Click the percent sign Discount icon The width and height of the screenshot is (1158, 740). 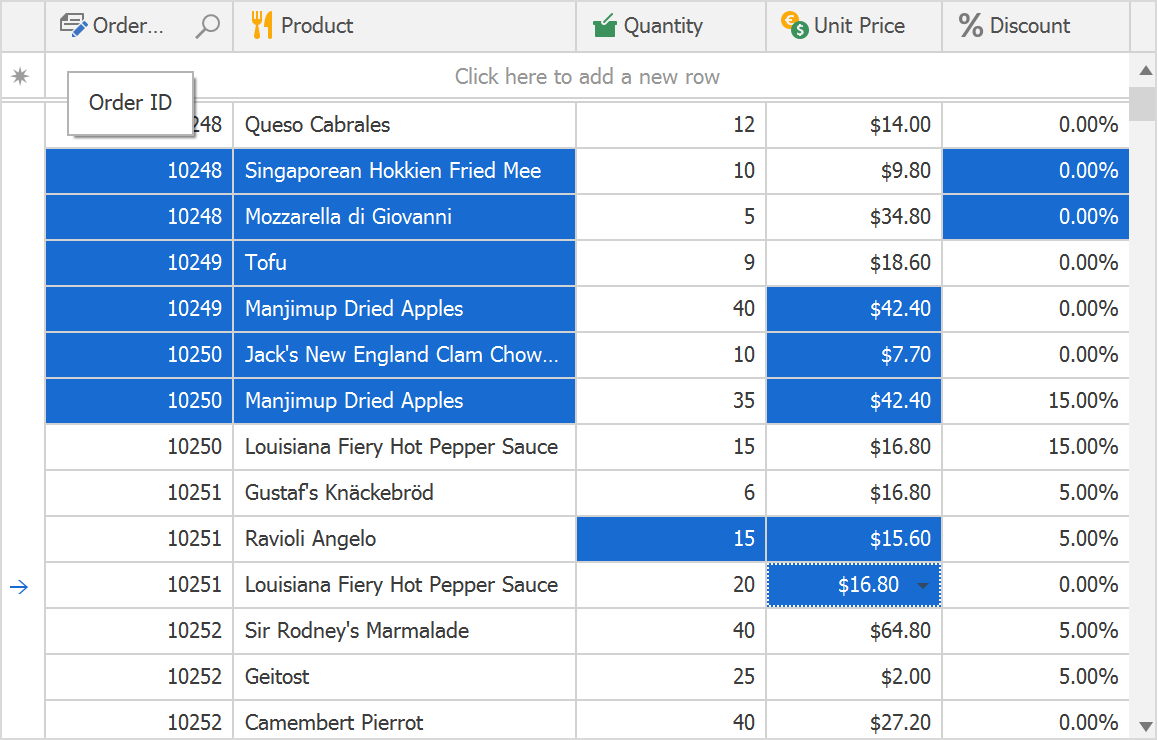[x=970, y=26]
